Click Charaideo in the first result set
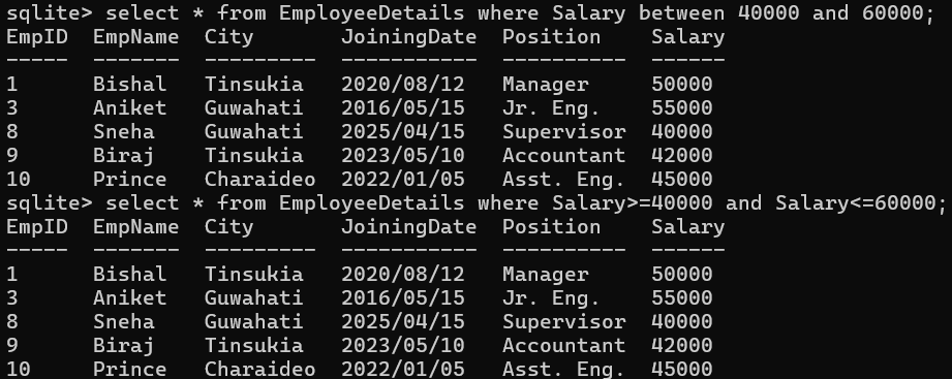952x379 pixels. (x=260, y=179)
